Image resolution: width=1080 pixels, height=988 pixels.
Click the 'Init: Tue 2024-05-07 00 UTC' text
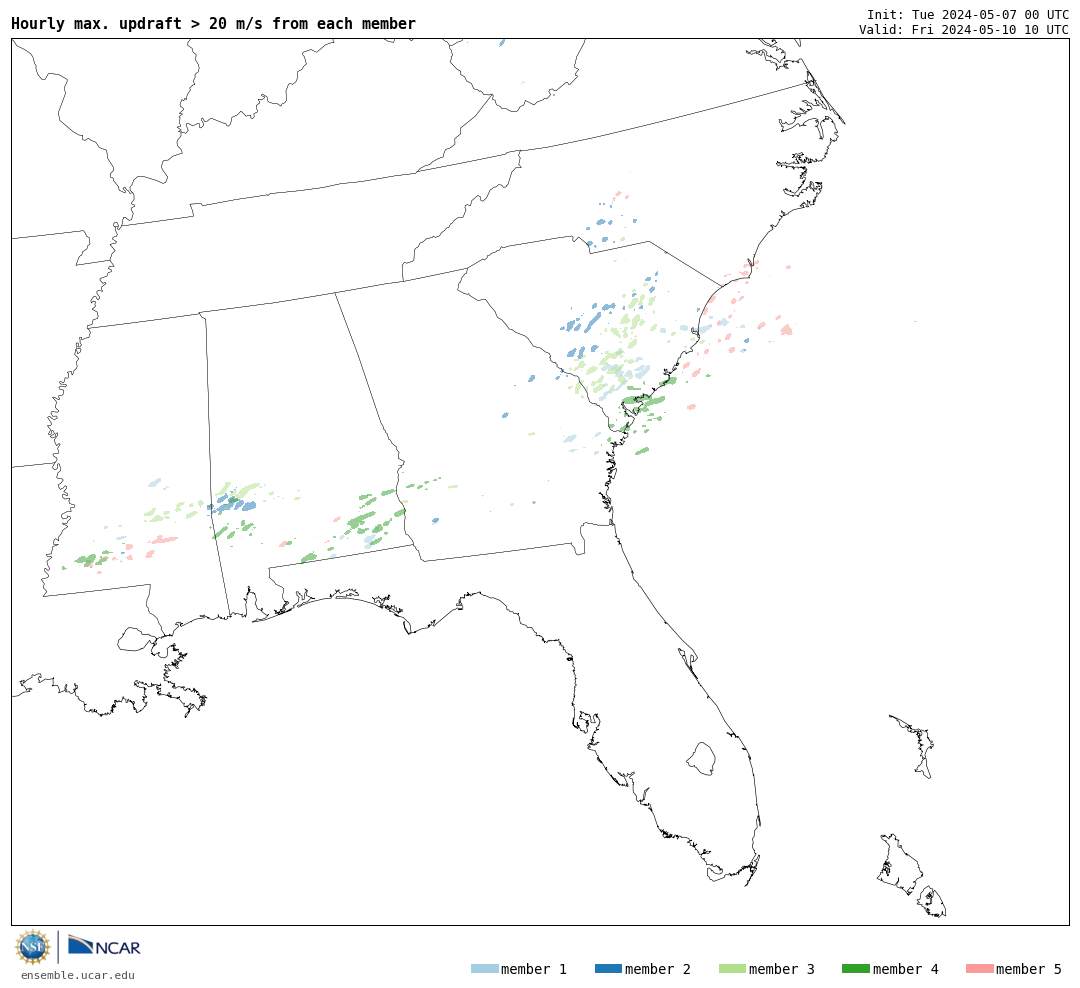tap(968, 14)
